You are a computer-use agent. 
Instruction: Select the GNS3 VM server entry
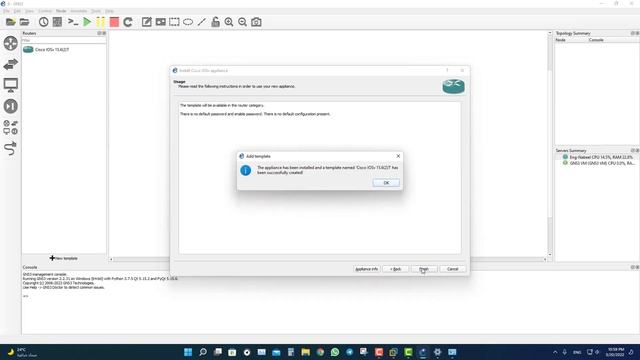(x=599, y=163)
